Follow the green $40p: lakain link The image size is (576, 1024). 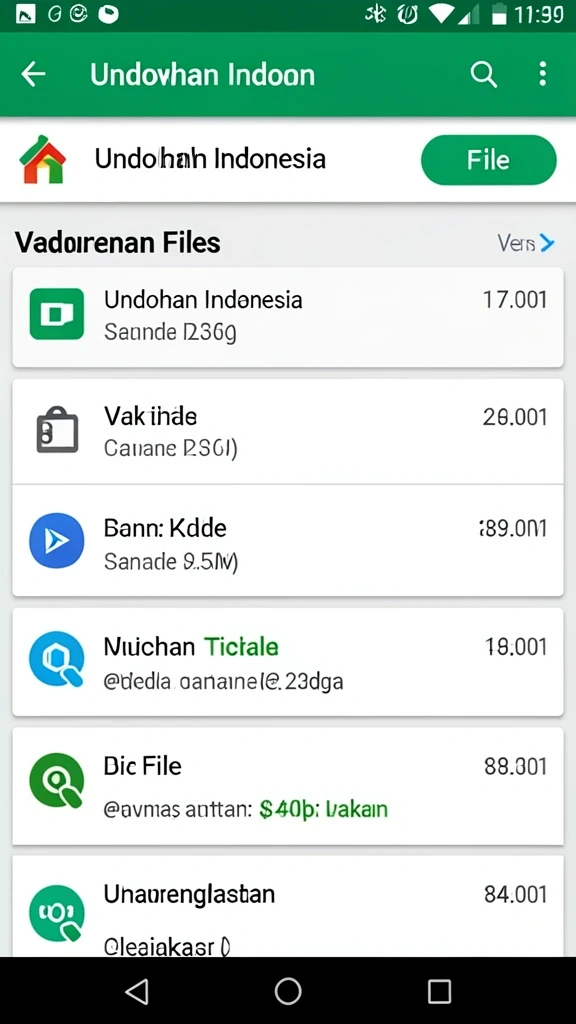(323, 810)
